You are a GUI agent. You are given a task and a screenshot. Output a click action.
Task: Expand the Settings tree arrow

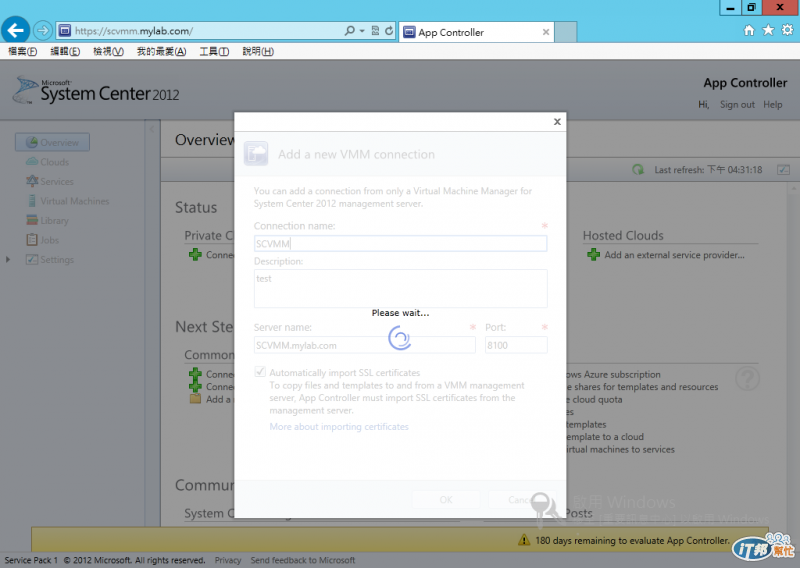[x=8, y=259]
